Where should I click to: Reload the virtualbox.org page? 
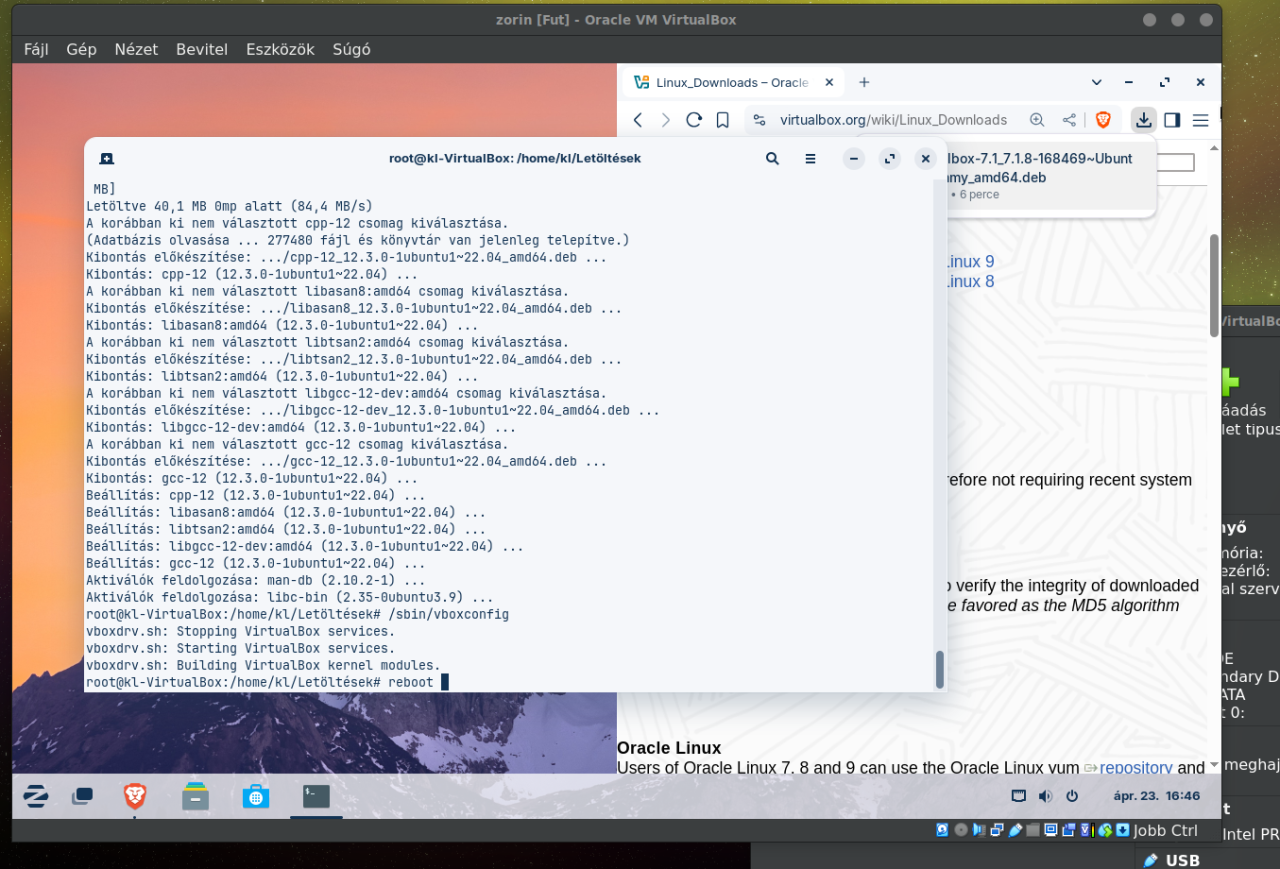tap(694, 120)
